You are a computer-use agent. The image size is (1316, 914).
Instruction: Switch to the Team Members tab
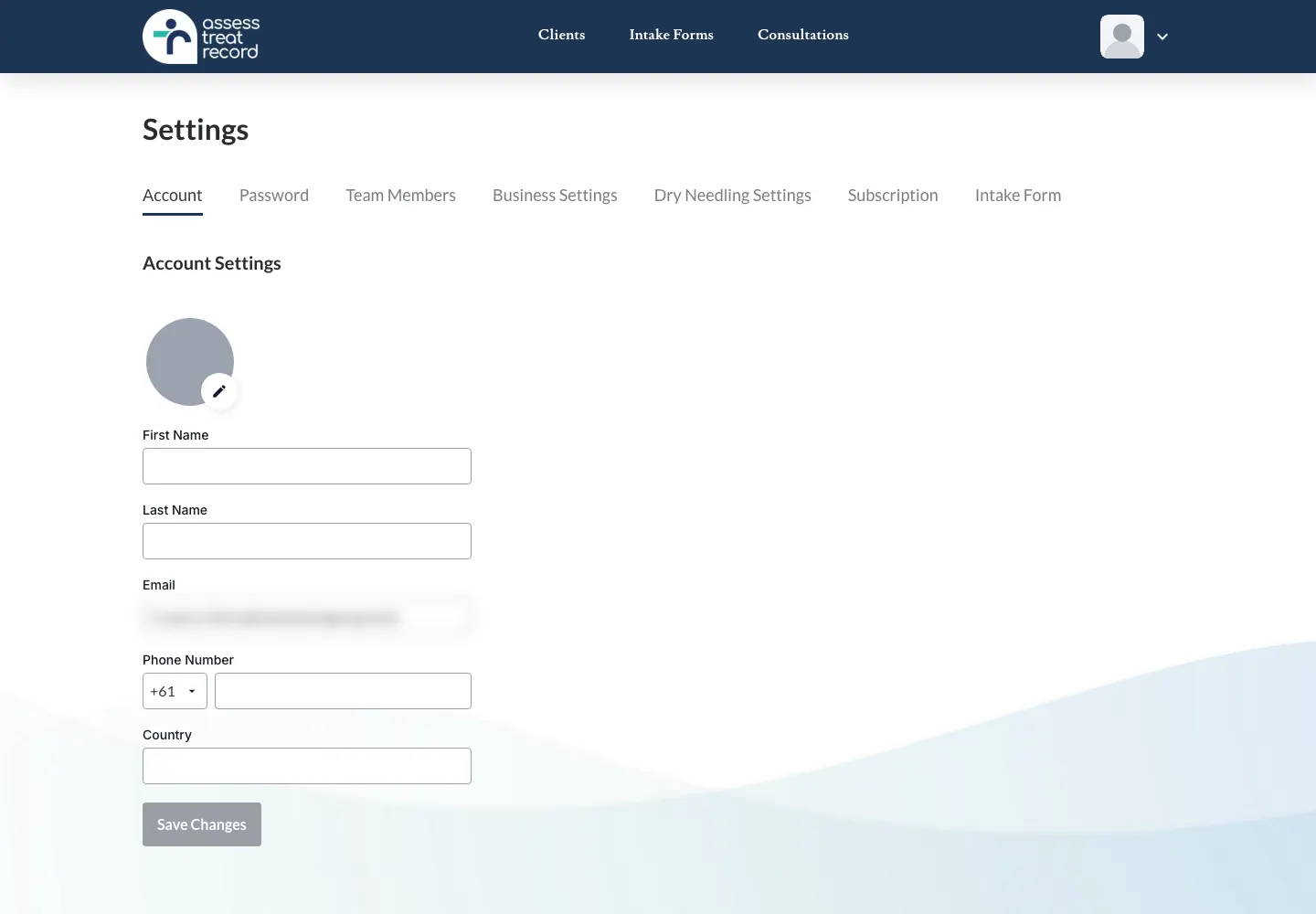coord(400,196)
